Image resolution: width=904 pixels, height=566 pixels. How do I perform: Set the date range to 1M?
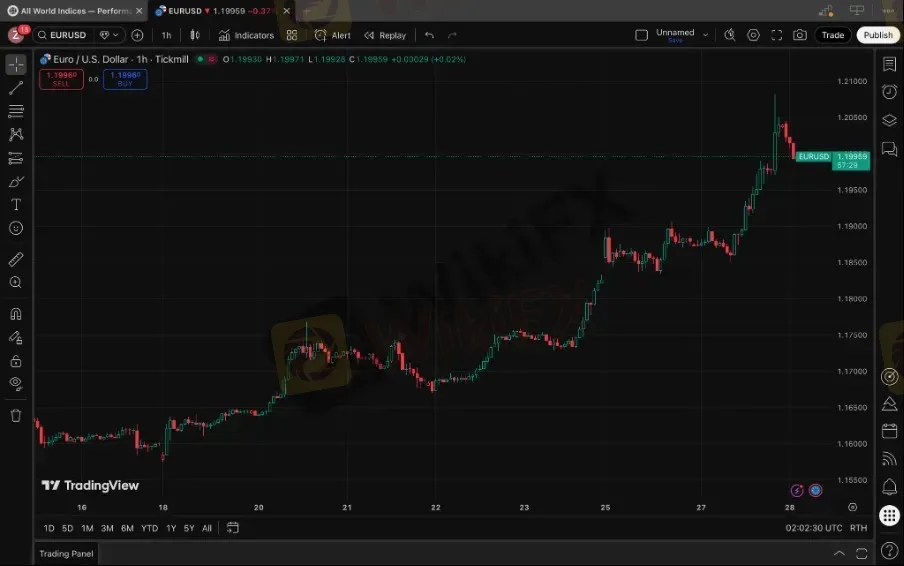pos(87,528)
